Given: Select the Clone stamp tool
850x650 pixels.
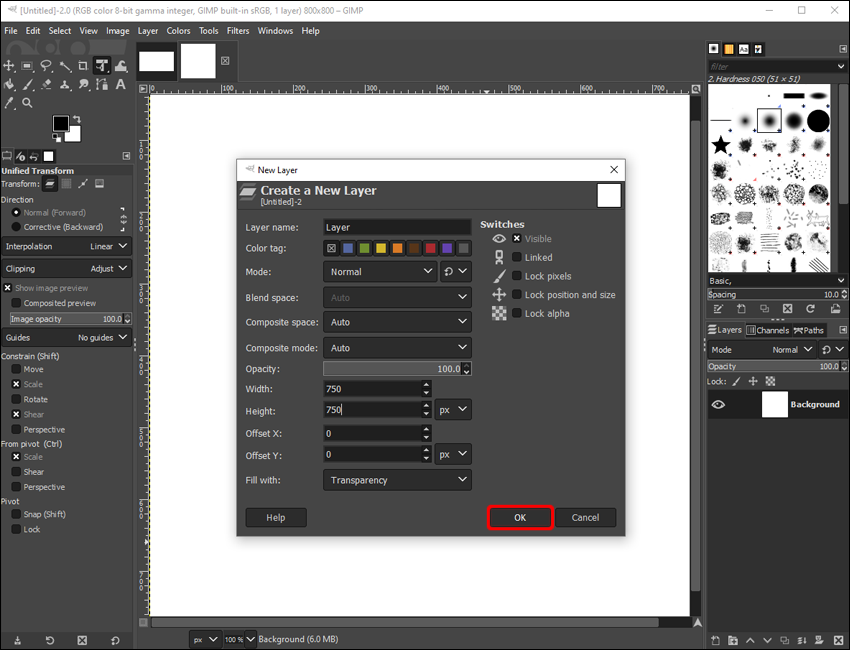Looking at the screenshot, I should [x=65, y=85].
